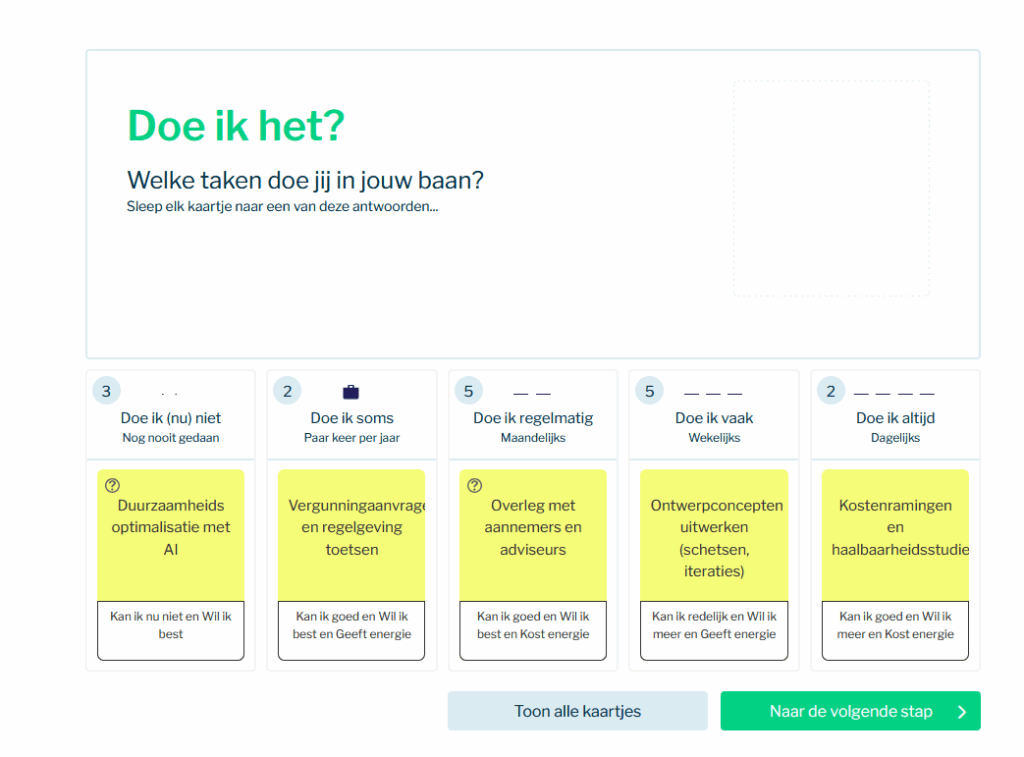Click the help icon on 'Overleg met aannemers' card
The height and width of the screenshot is (757, 1024).
[x=475, y=486]
